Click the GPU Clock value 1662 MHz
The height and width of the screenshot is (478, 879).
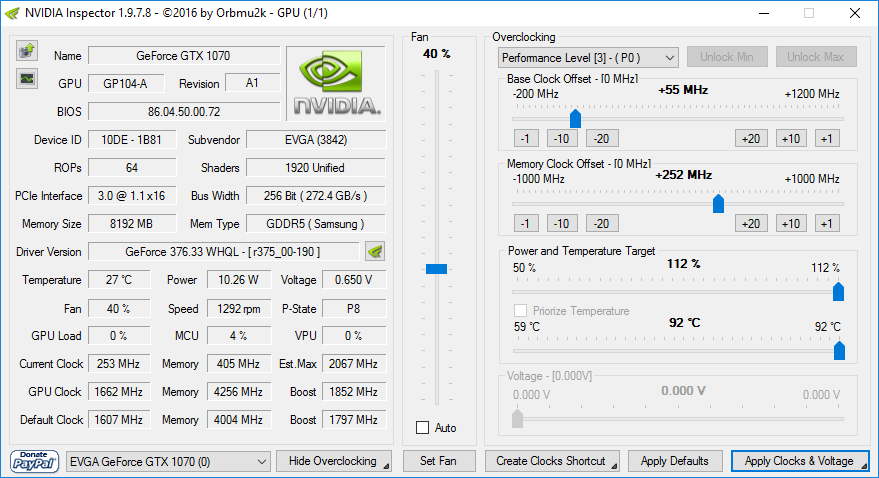119,392
